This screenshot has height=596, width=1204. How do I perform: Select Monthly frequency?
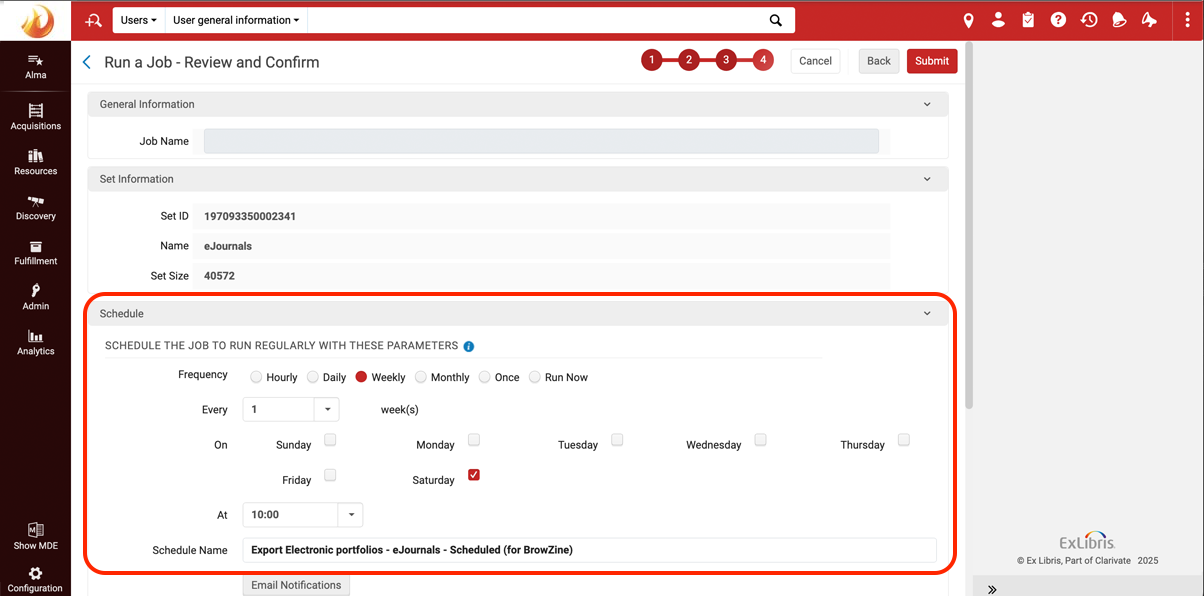[421, 377]
